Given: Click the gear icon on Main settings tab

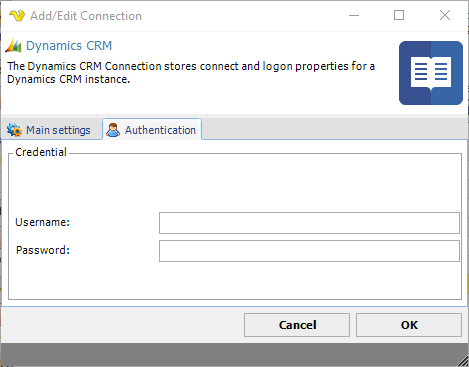Looking at the screenshot, I should 14,130.
